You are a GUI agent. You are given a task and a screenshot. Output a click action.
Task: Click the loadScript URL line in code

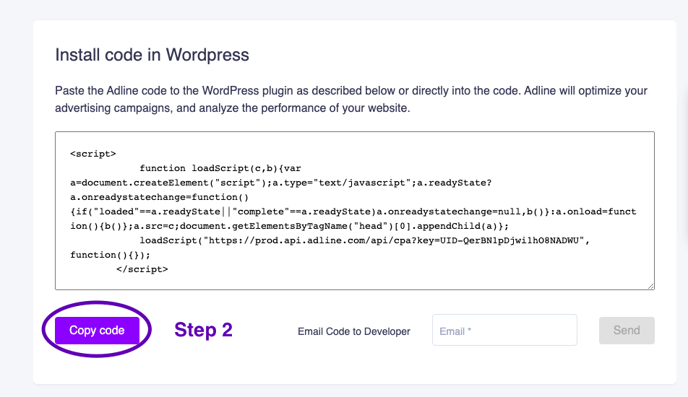click(365, 240)
